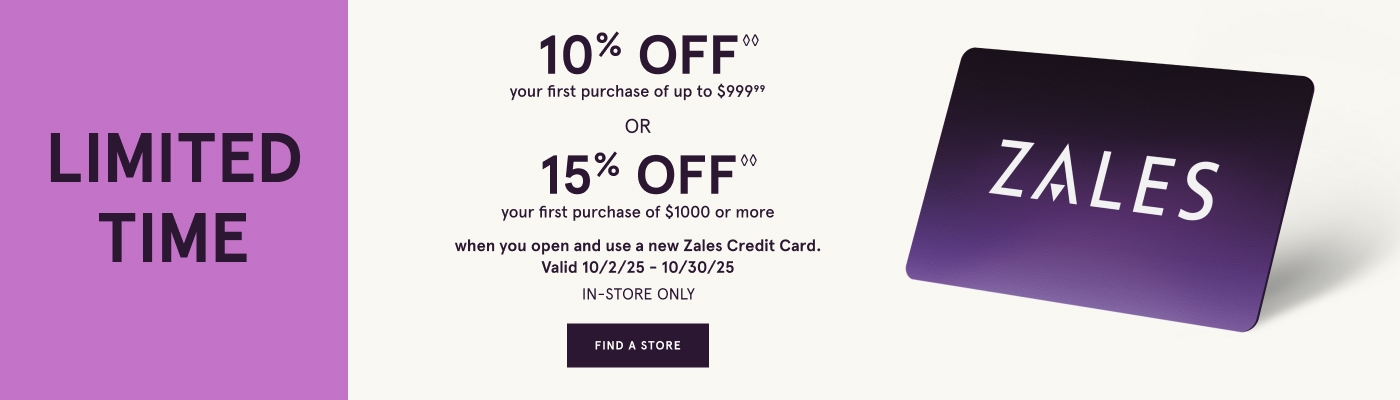1400x400 pixels.
Task: Click 'when you open and use' text line
Action: click(x=555, y=245)
